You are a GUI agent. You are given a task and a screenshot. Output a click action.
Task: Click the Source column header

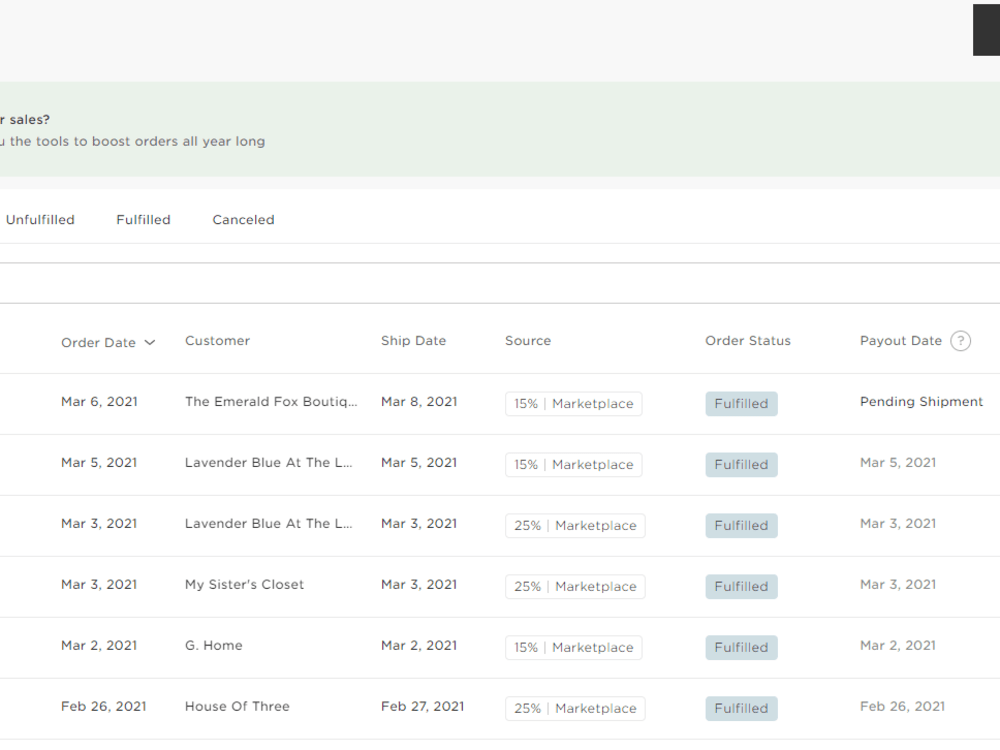click(528, 341)
